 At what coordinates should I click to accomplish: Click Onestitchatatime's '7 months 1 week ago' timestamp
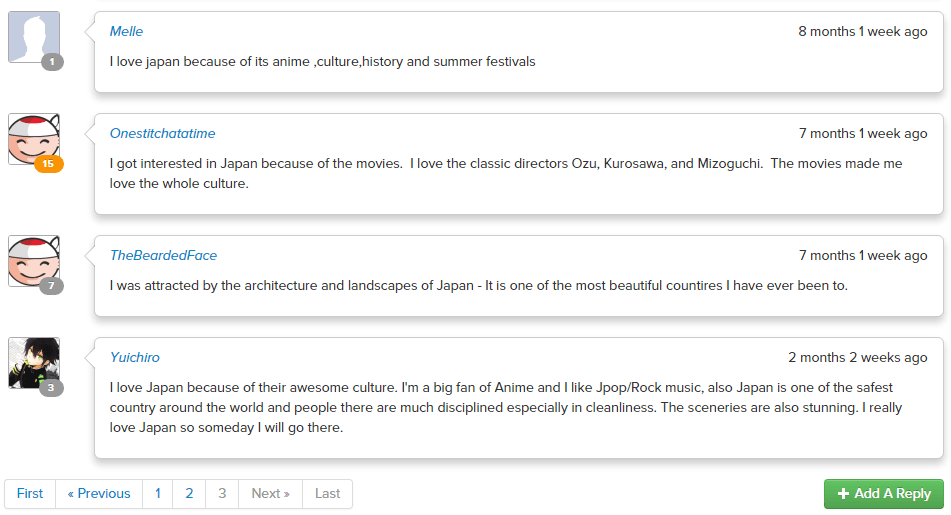point(863,133)
